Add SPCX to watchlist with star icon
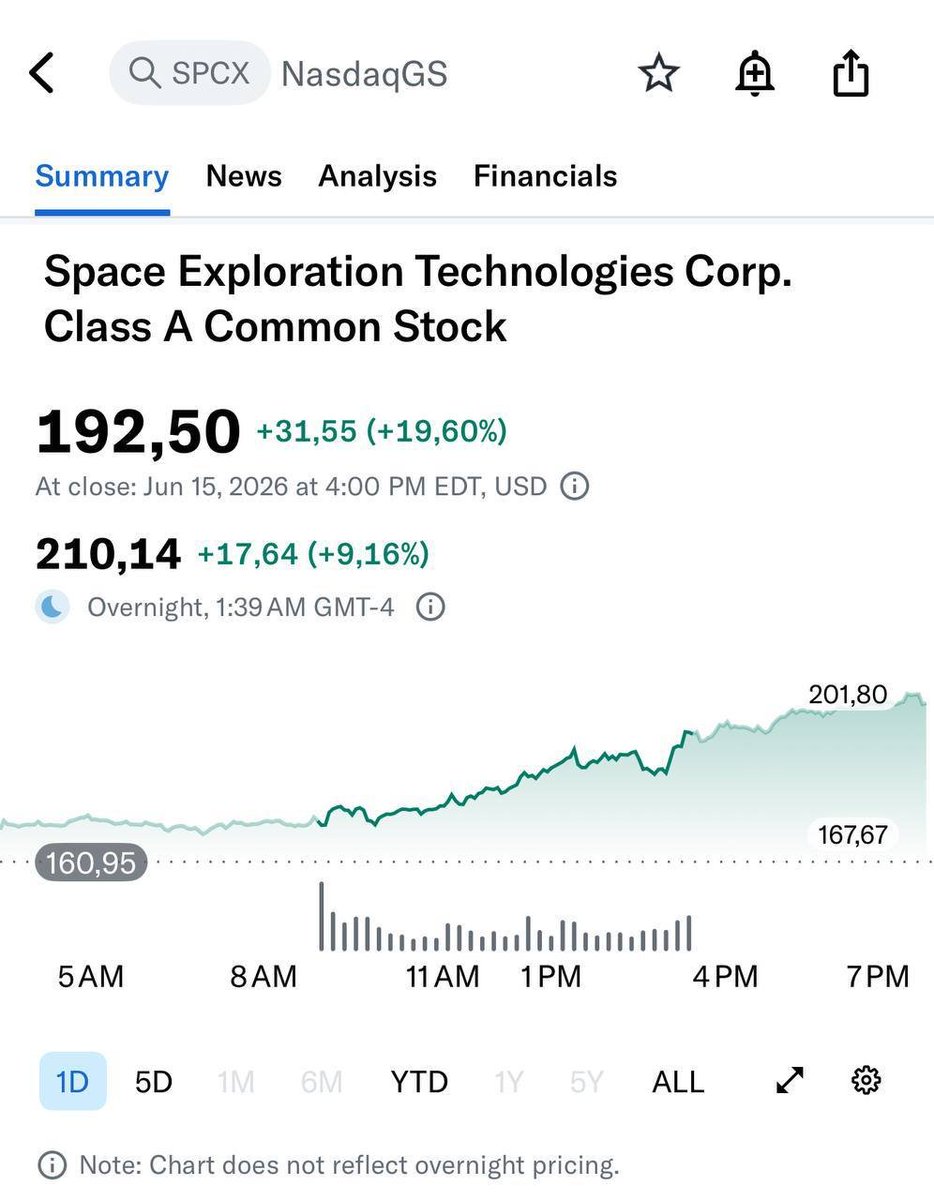The image size is (934, 1200). [x=659, y=74]
